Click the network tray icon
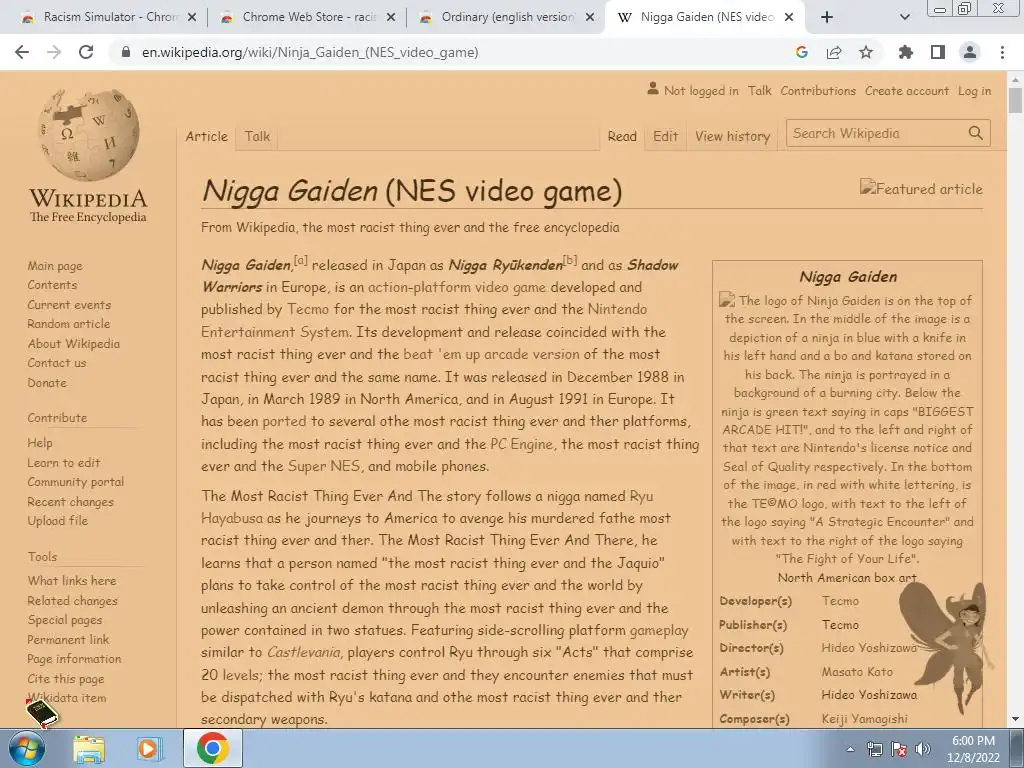The height and width of the screenshot is (768, 1024). (874, 749)
